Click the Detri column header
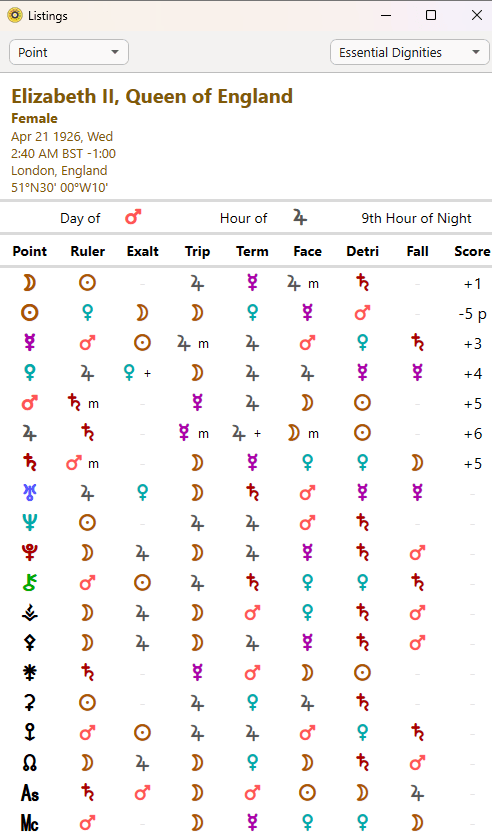The width and height of the screenshot is (492, 838). pos(362,251)
